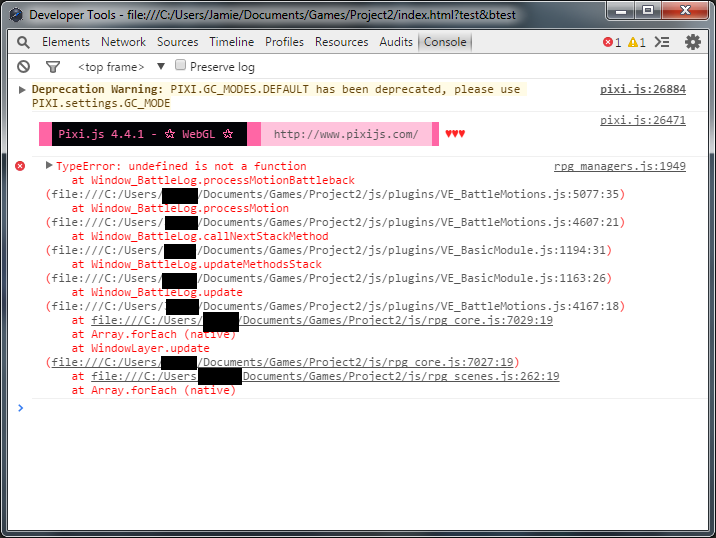Switch to the Network tab

click(x=123, y=42)
